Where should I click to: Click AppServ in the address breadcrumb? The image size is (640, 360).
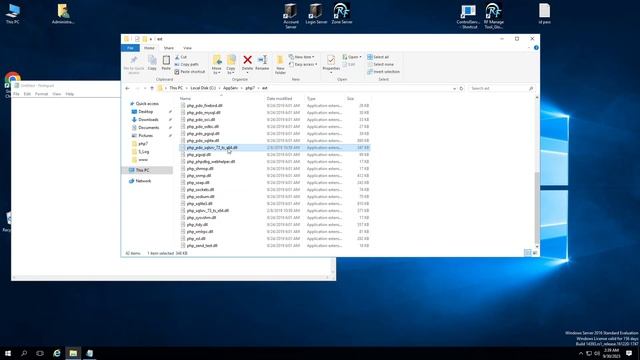231,88
